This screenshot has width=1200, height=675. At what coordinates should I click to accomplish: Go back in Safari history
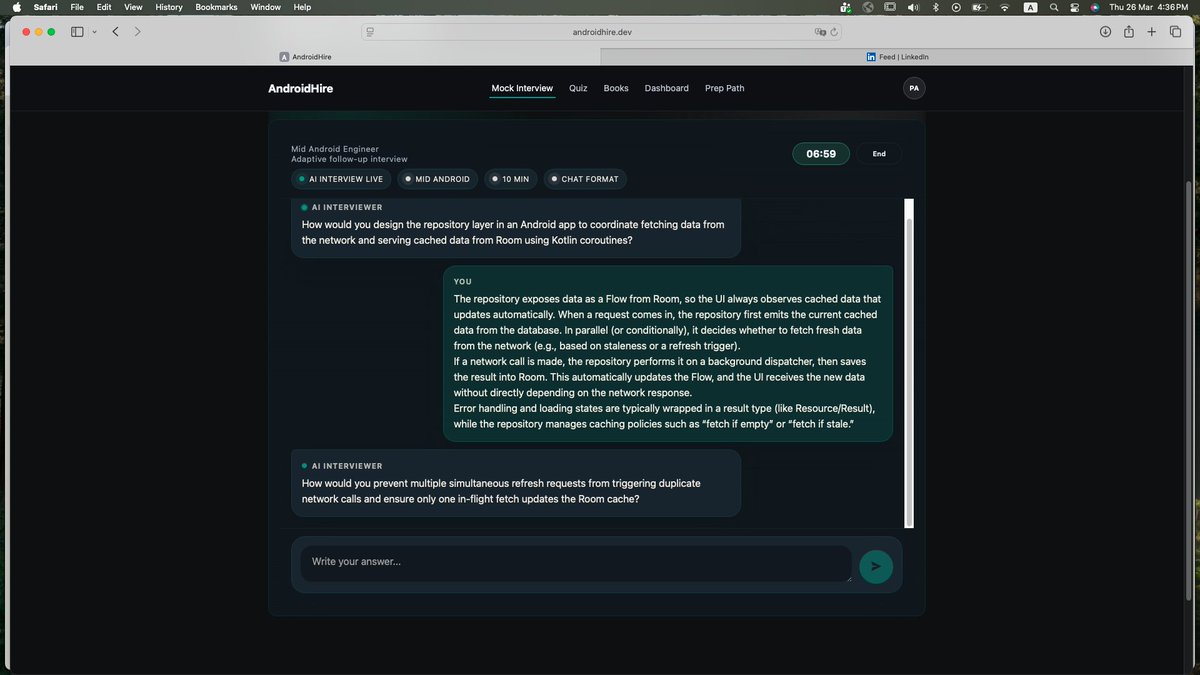116,32
